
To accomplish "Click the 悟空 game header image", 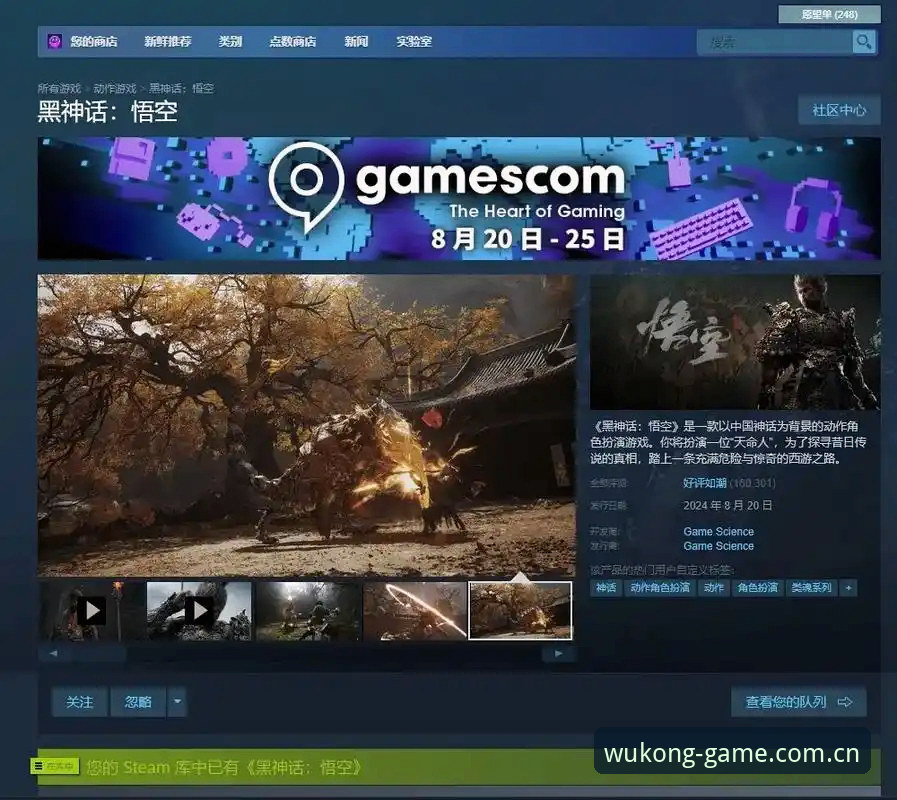I will click(735, 342).
